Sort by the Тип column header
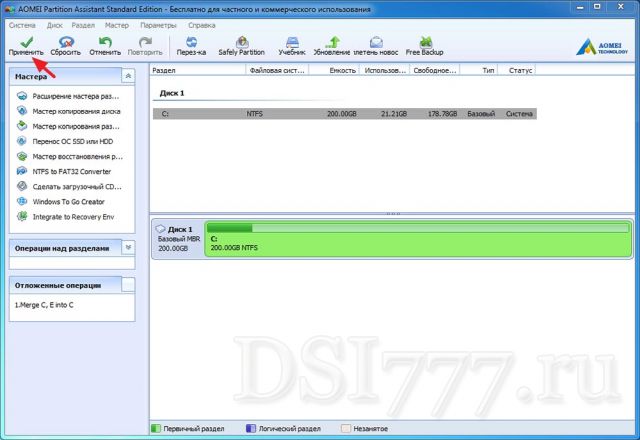Screen dimensions: 640x440 click(479, 70)
